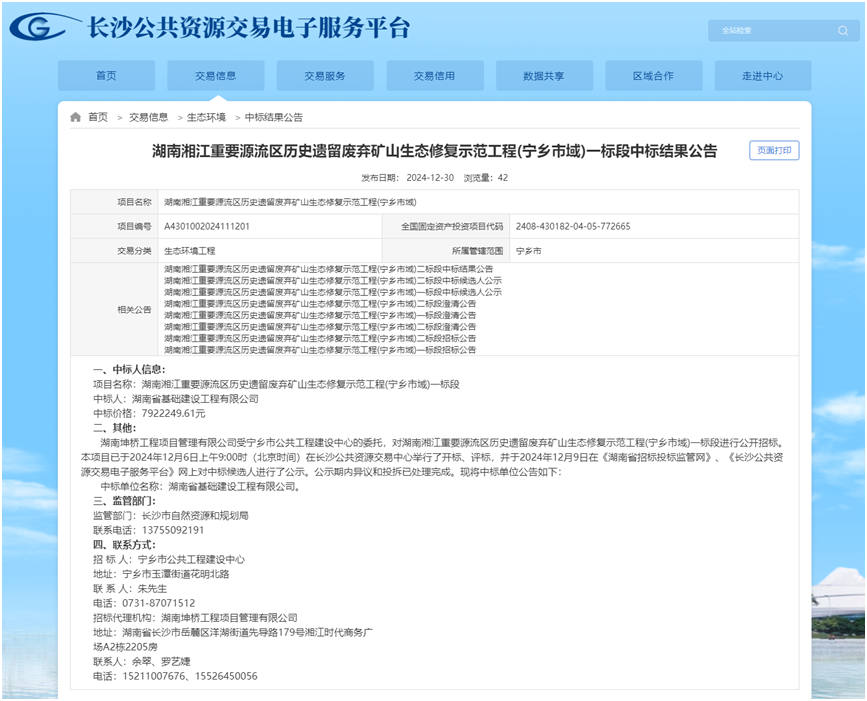Click 中标结果公告 breadcrumb link
The height and width of the screenshot is (701, 867).
273,117
